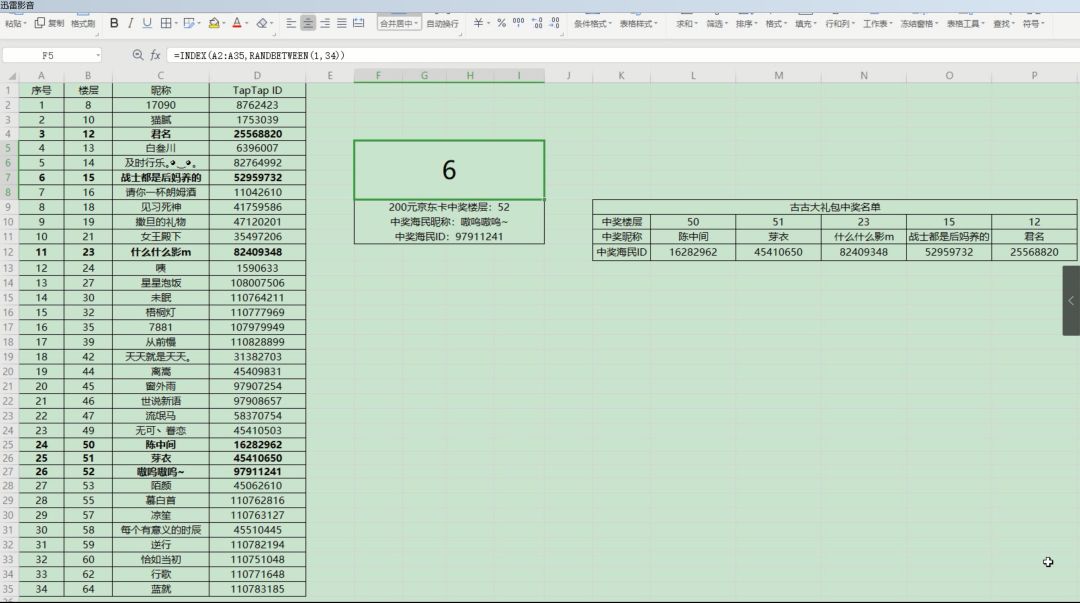Click the 楼层 header cell
This screenshot has height=603, width=1080.
coord(88,90)
